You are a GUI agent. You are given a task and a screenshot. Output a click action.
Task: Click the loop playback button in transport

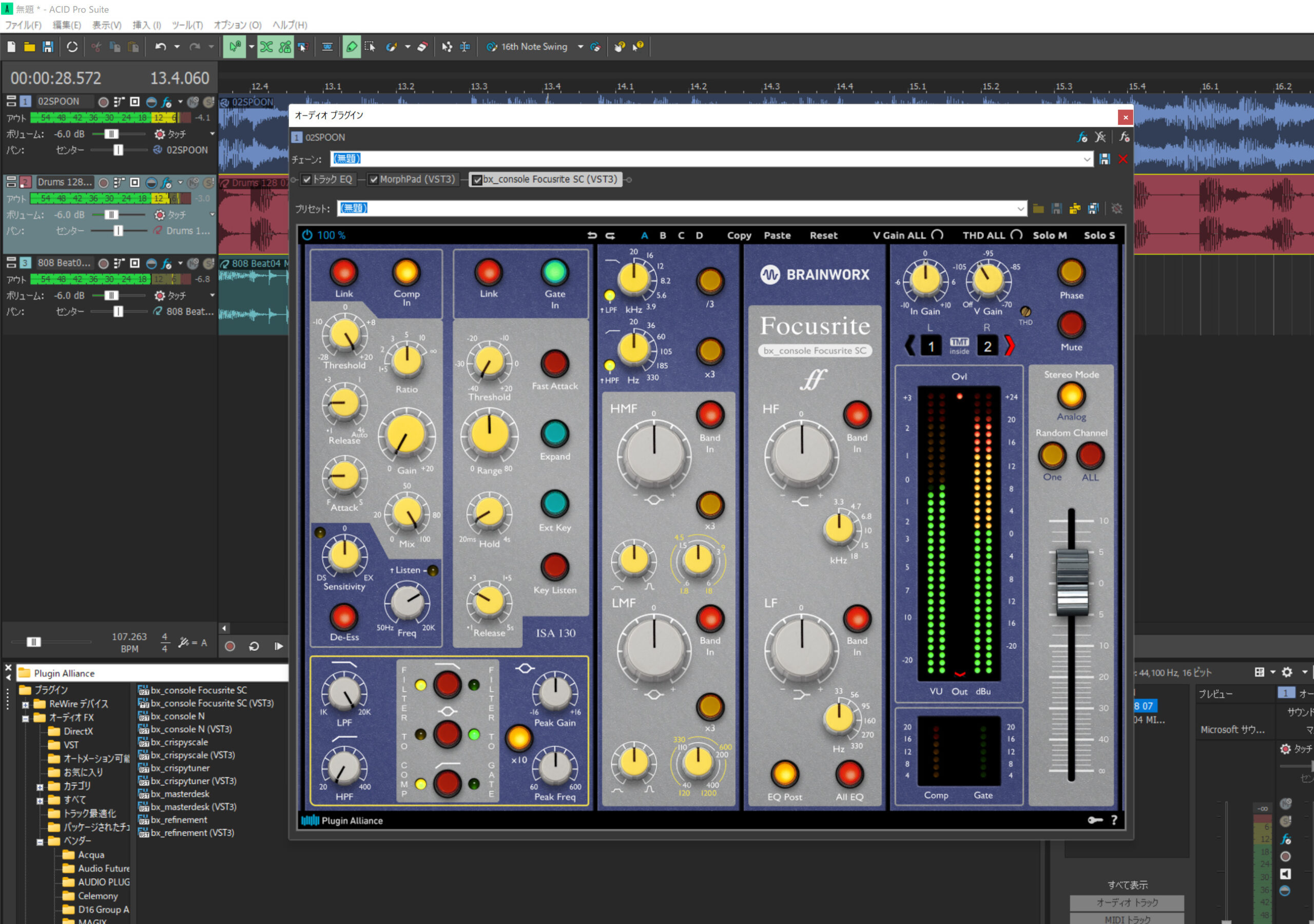(254, 646)
